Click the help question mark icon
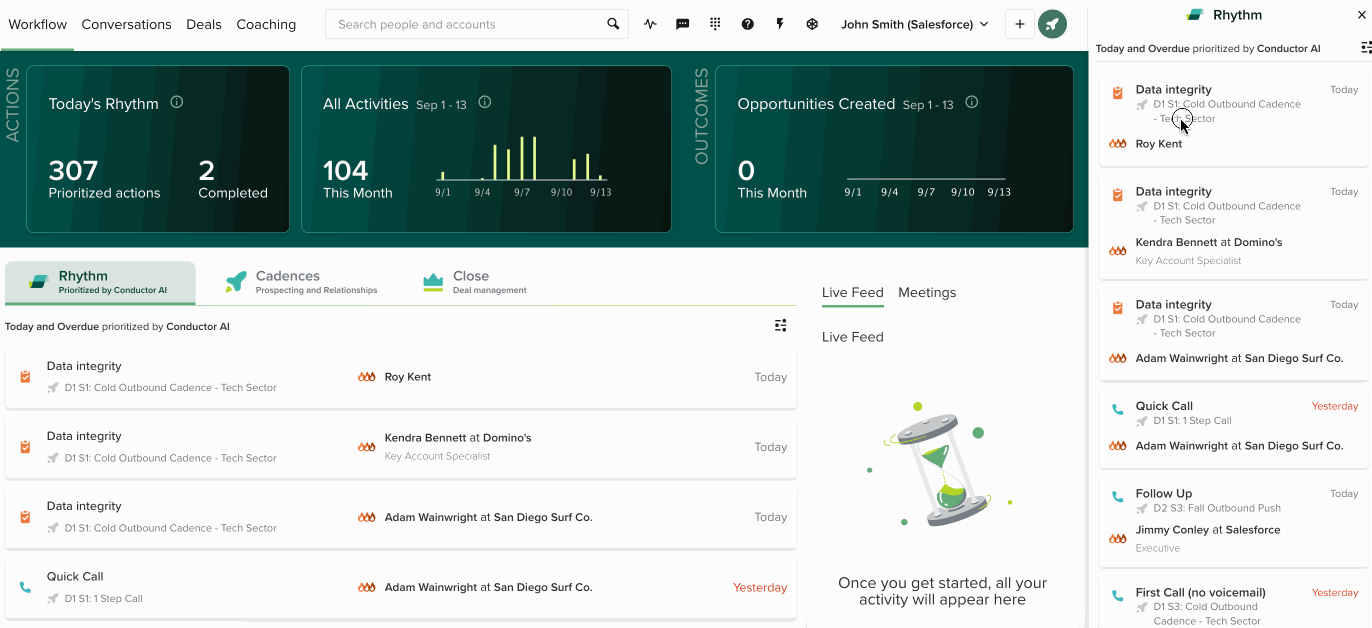The height and width of the screenshot is (628, 1372). coord(747,24)
